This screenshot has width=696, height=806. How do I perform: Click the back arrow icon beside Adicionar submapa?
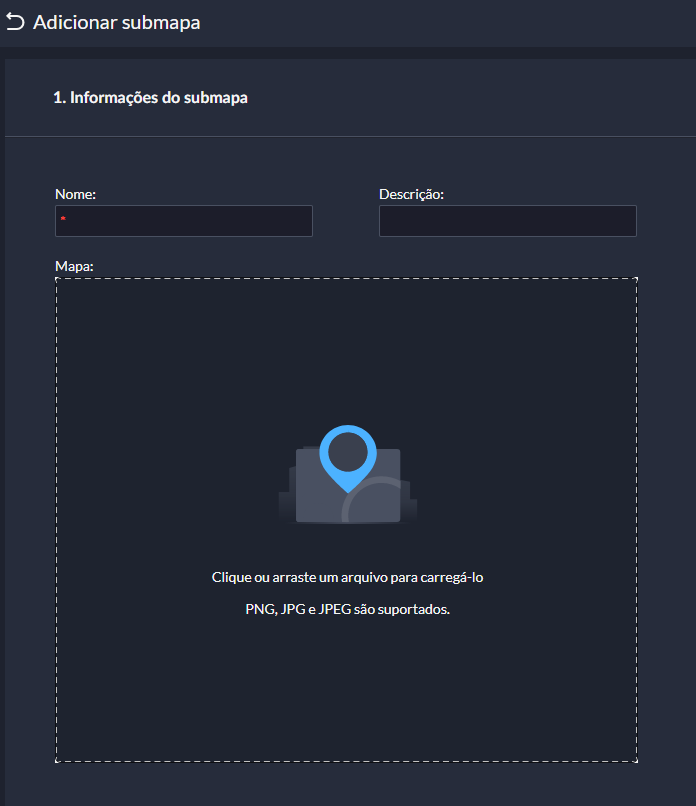click(15, 22)
